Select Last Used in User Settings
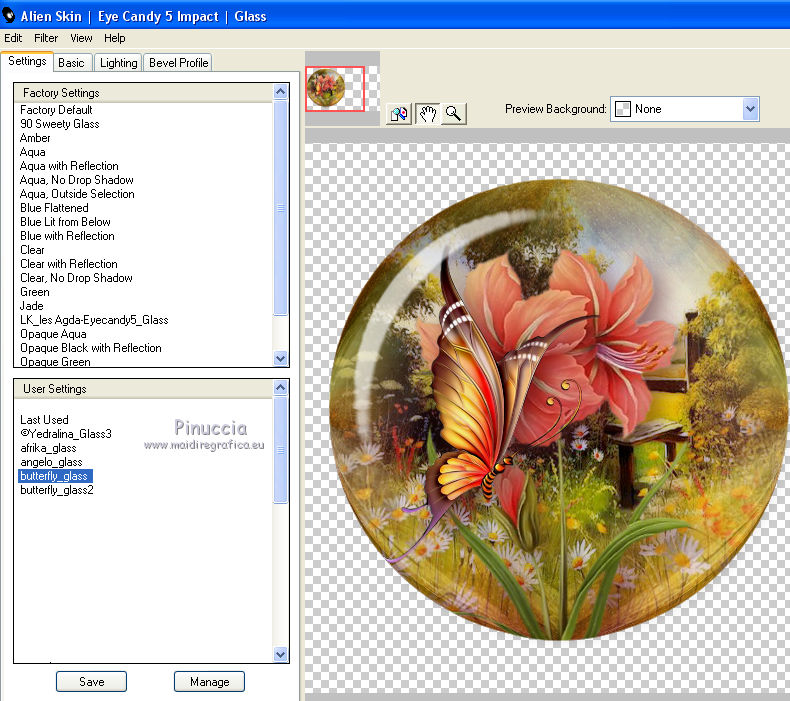790x701 pixels. (44, 420)
